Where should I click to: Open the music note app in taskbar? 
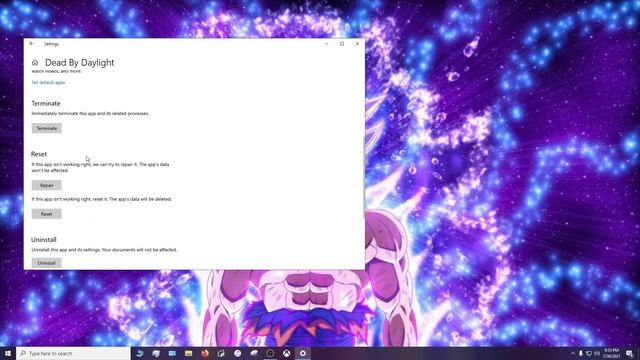point(221,353)
